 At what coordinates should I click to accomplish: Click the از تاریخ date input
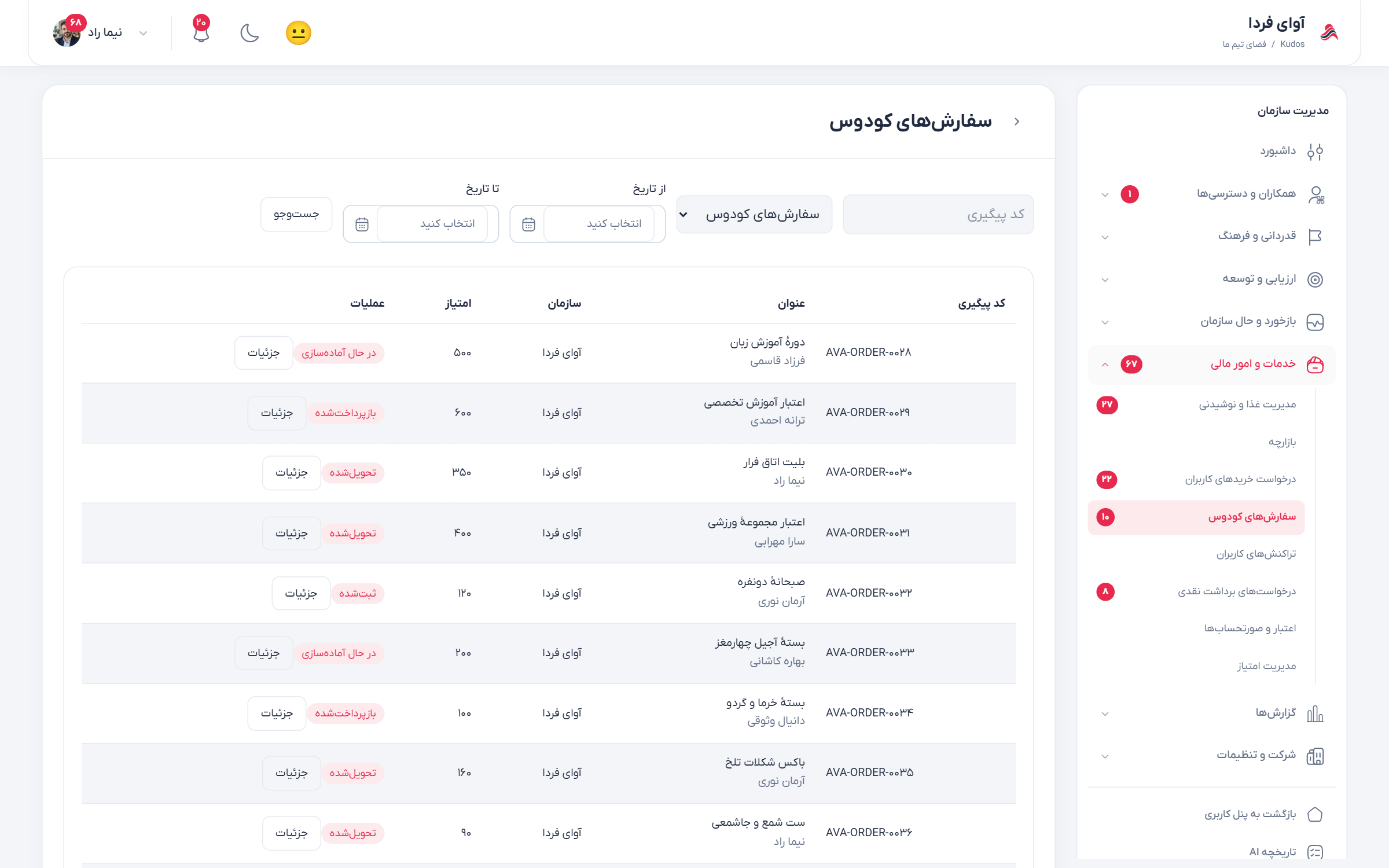[599, 224]
